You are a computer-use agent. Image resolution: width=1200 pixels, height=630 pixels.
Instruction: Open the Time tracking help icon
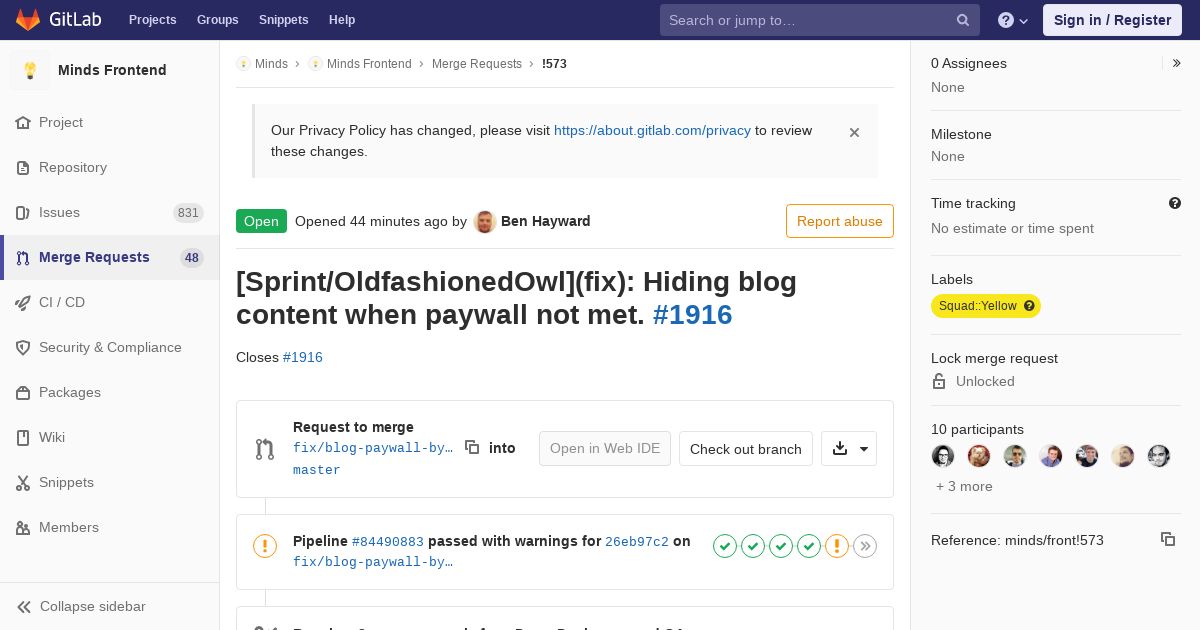click(x=1175, y=203)
